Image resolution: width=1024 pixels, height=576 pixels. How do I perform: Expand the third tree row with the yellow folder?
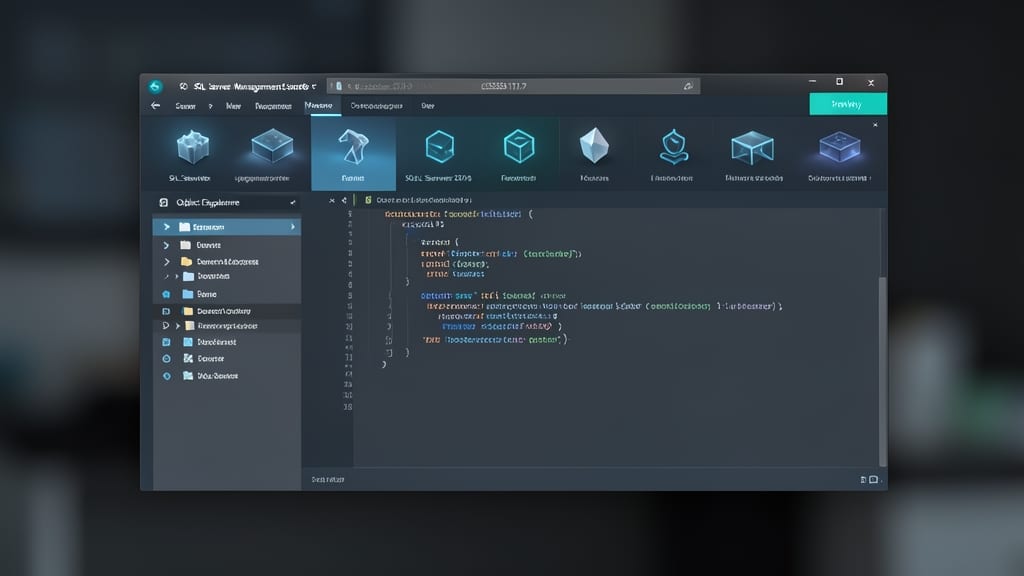(x=167, y=261)
